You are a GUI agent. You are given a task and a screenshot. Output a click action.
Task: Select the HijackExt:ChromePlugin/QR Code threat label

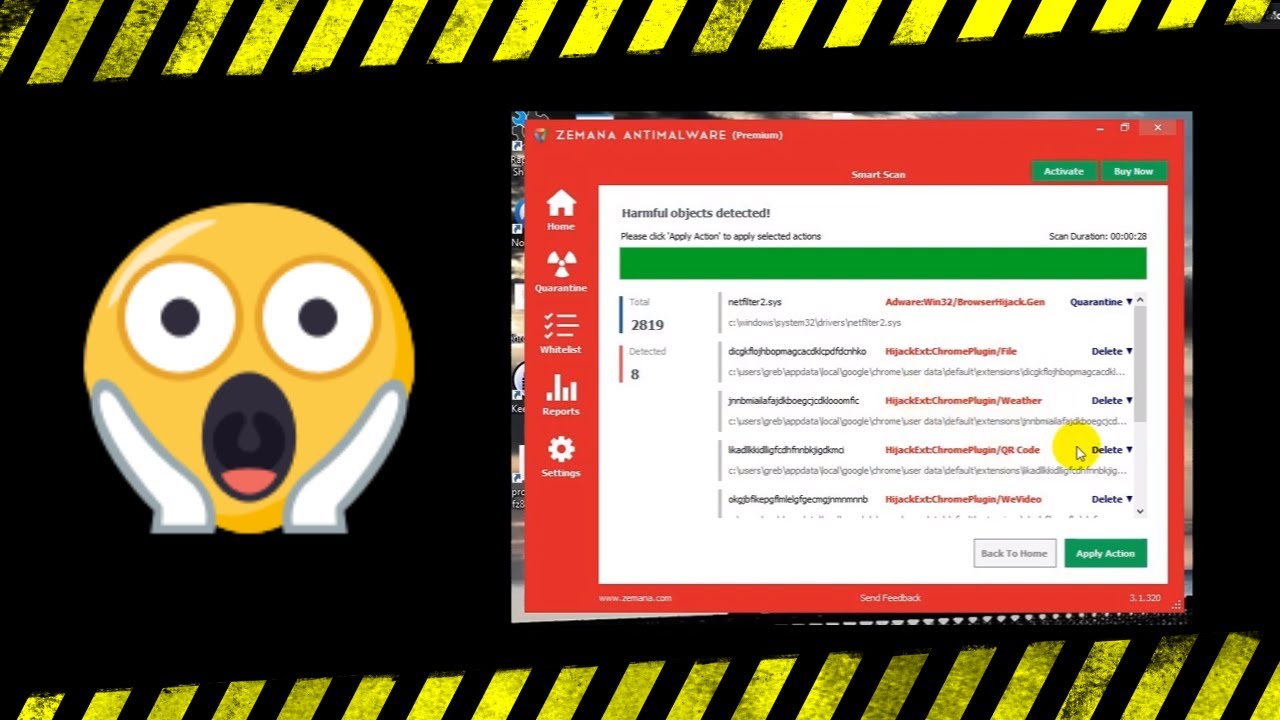962,449
